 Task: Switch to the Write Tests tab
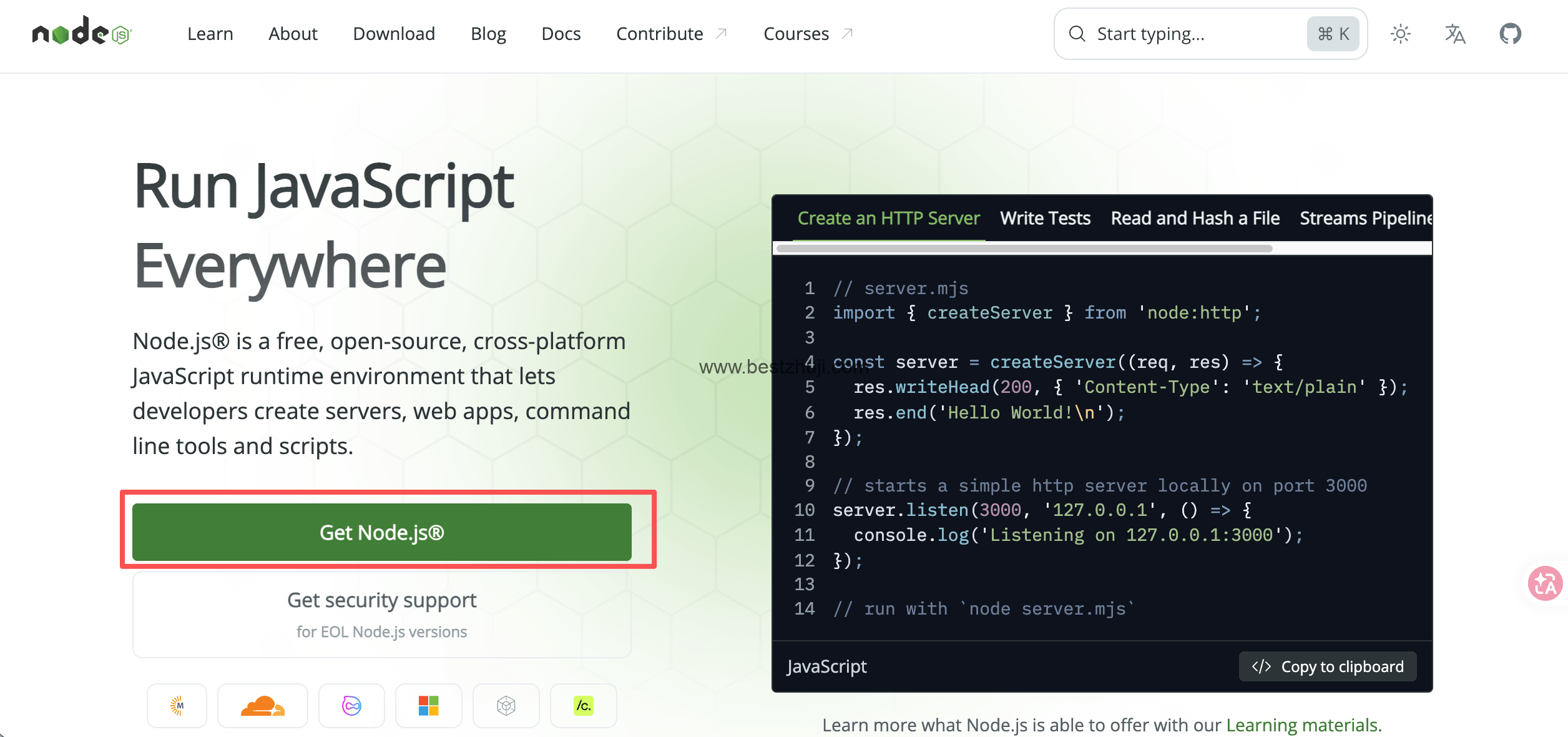pyautogui.click(x=1046, y=218)
